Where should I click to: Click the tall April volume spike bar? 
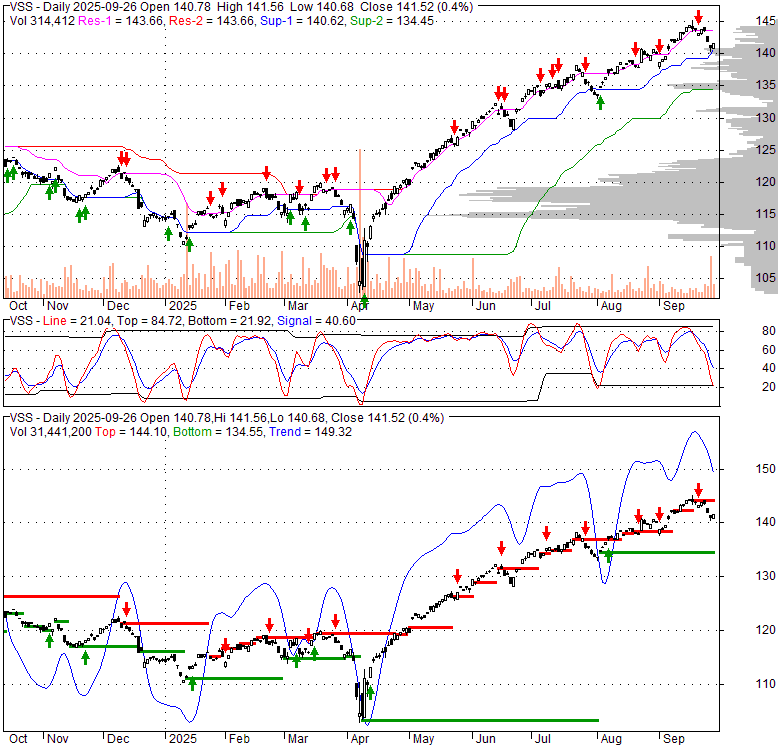coord(360,223)
